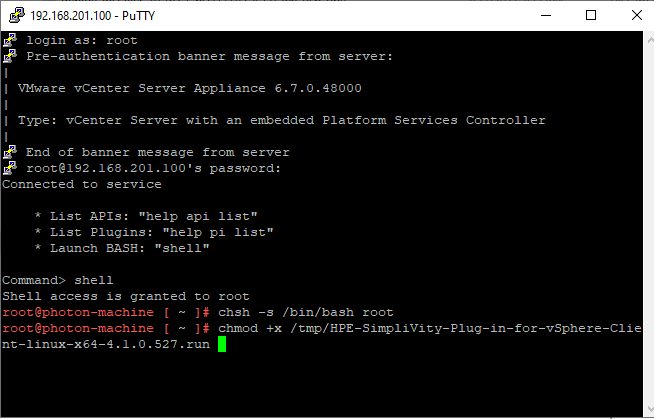This screenshot has height=419, width=654.
Task: Click the 'Command> shell' line
Action: (x=58, y=280)
